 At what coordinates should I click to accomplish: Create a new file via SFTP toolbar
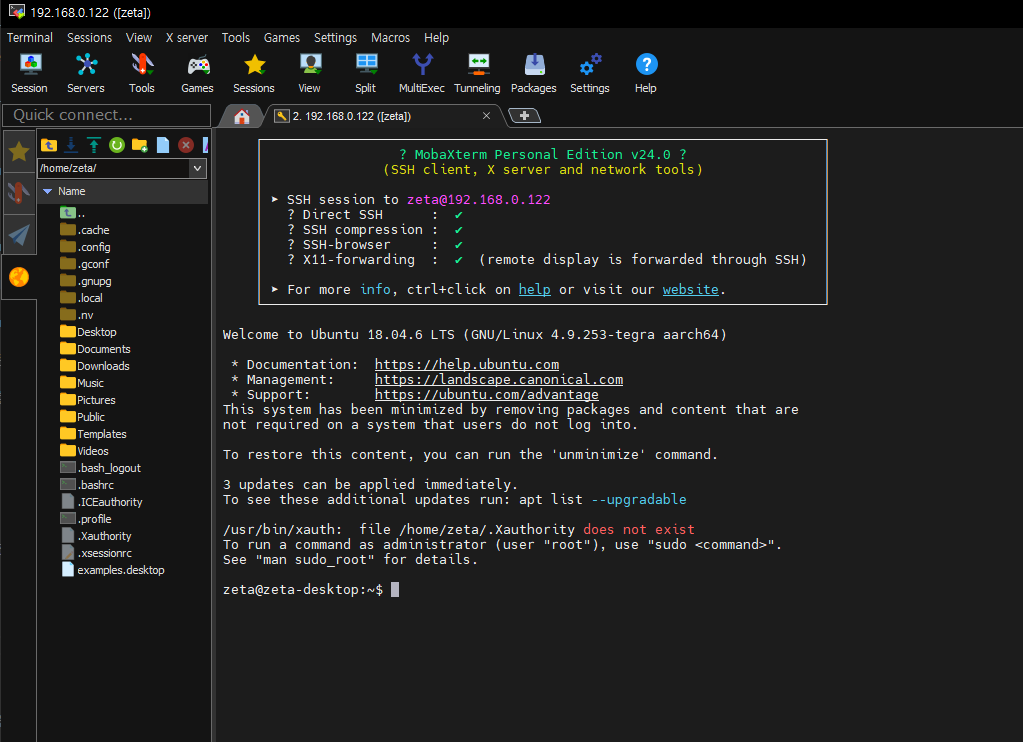click(x=163, y=145)
